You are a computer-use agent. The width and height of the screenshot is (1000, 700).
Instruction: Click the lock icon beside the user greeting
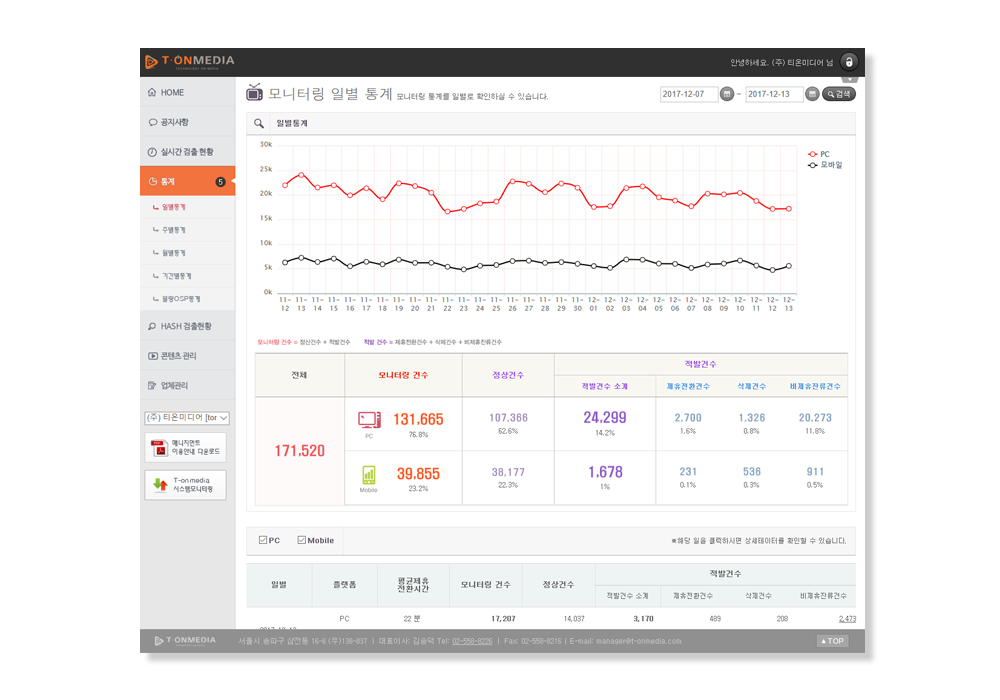pyautogui.click(x=849, y=62)
